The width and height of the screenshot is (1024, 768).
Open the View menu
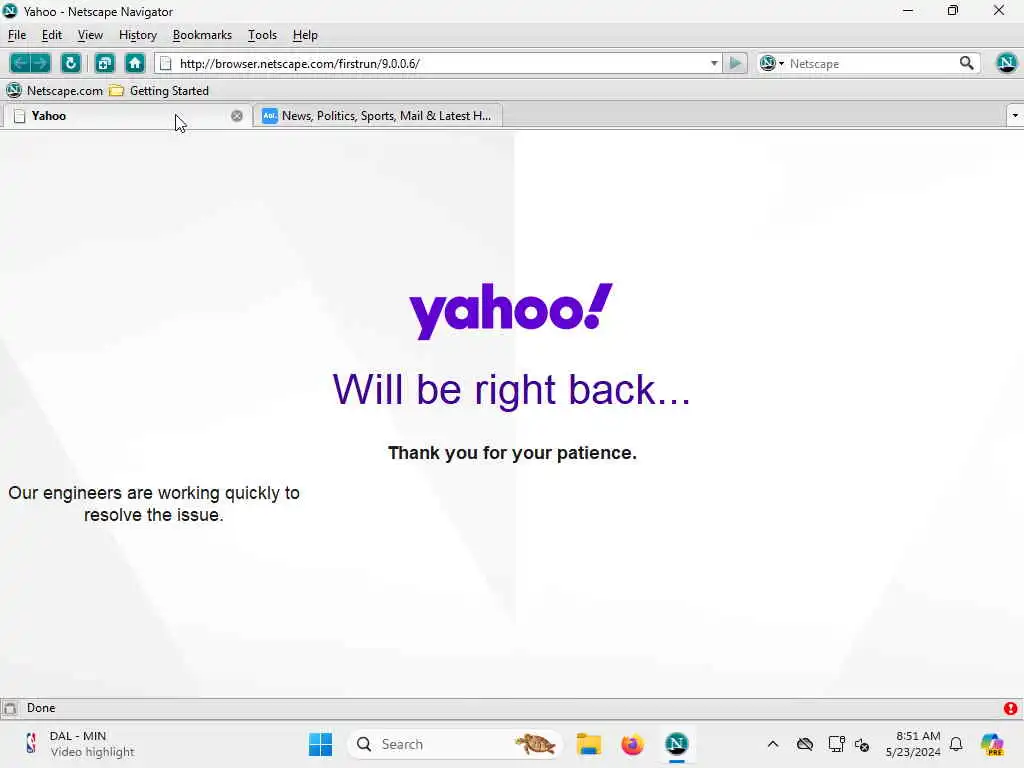[90, 35]
